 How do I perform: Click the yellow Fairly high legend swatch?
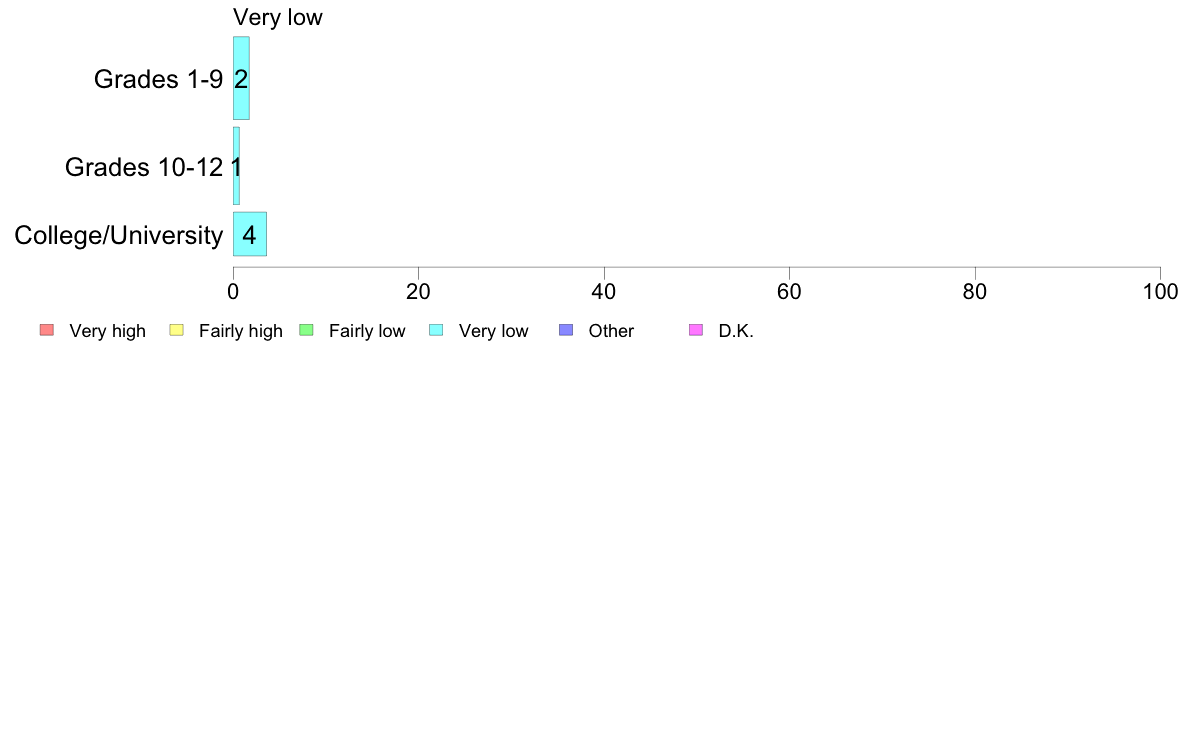[x=176, y=331]
